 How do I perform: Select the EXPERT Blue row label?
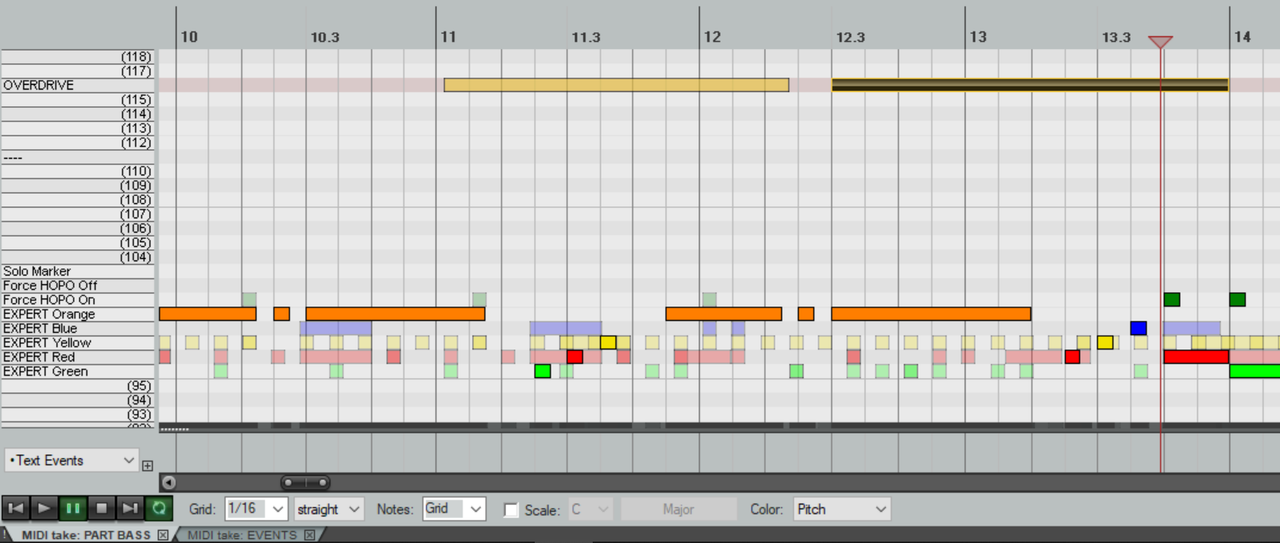tap(78, 328)
